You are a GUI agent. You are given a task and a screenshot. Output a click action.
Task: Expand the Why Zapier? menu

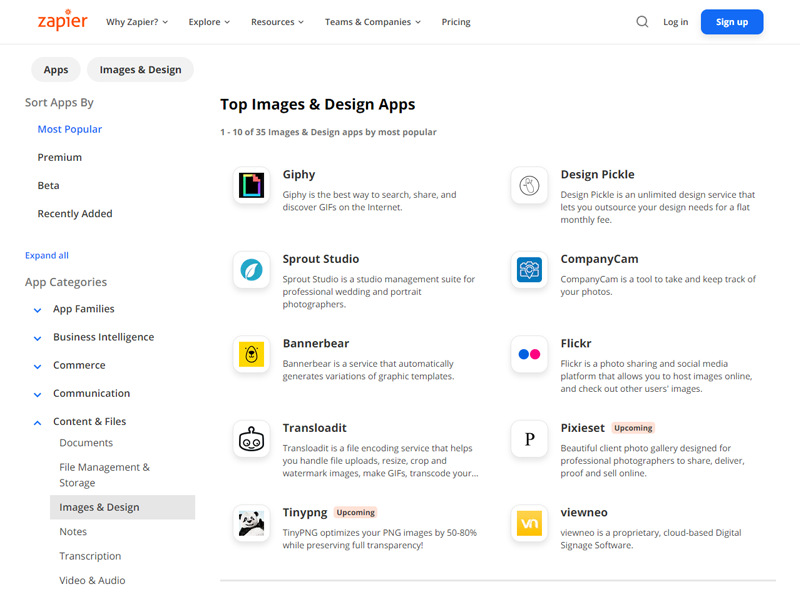[137, 22]
